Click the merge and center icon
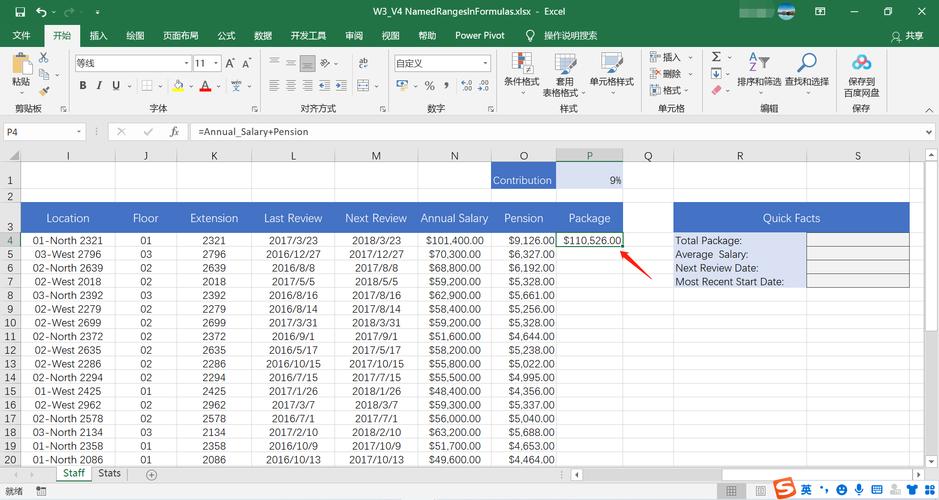 point(363,86)
